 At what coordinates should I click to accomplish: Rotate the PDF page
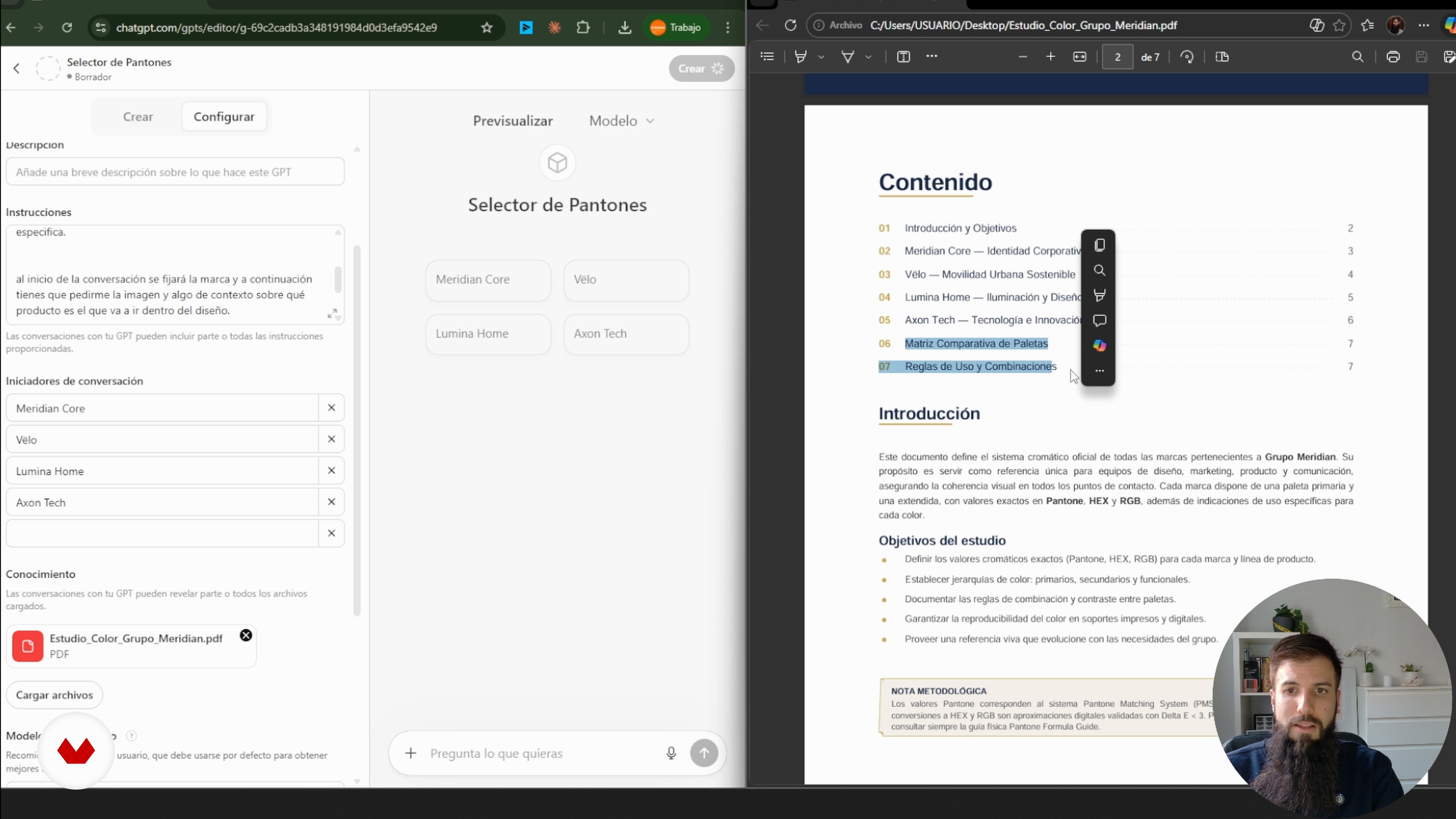(x=1187, y=56)
